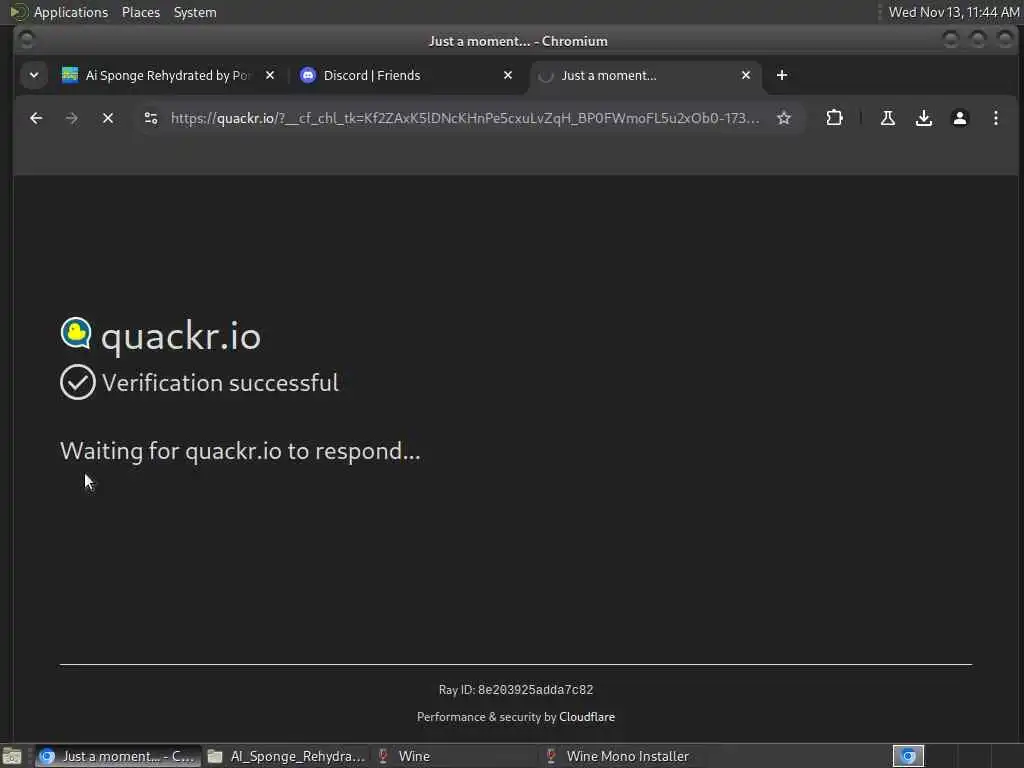
Task: Click the Waiting for quackr.io to respond text
Action: [240, 451]
